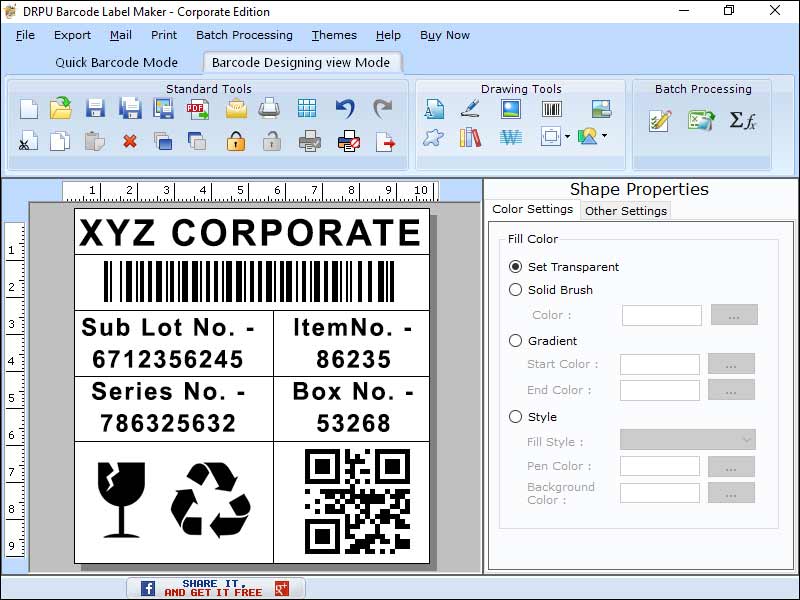The height and width of the screenshot is (600, 800).
Task: Click the Sigma fx Batch Processing icon
Action: [x=744, y=119]
